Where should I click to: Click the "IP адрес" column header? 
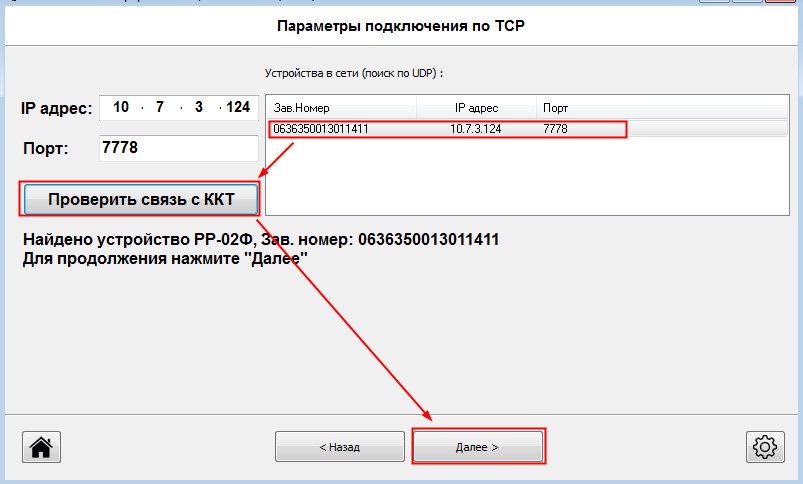click(476, 108)
